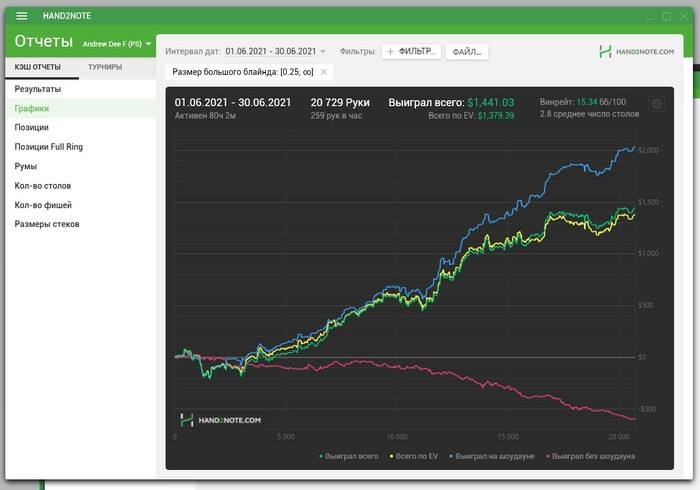The width and height of the screenshot is (700, 490).
Task: Open Позиции Full Ring report
Action: pyautogui.click(x=80, y=147)
